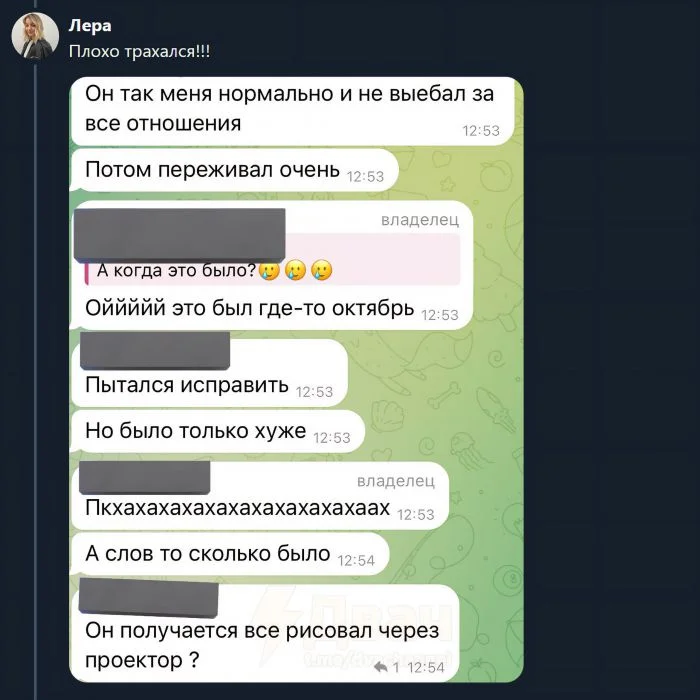The width and height of the screenshot is (700, 700).
Task: Open Лера's profile avatar
Action: click(35, 36)
